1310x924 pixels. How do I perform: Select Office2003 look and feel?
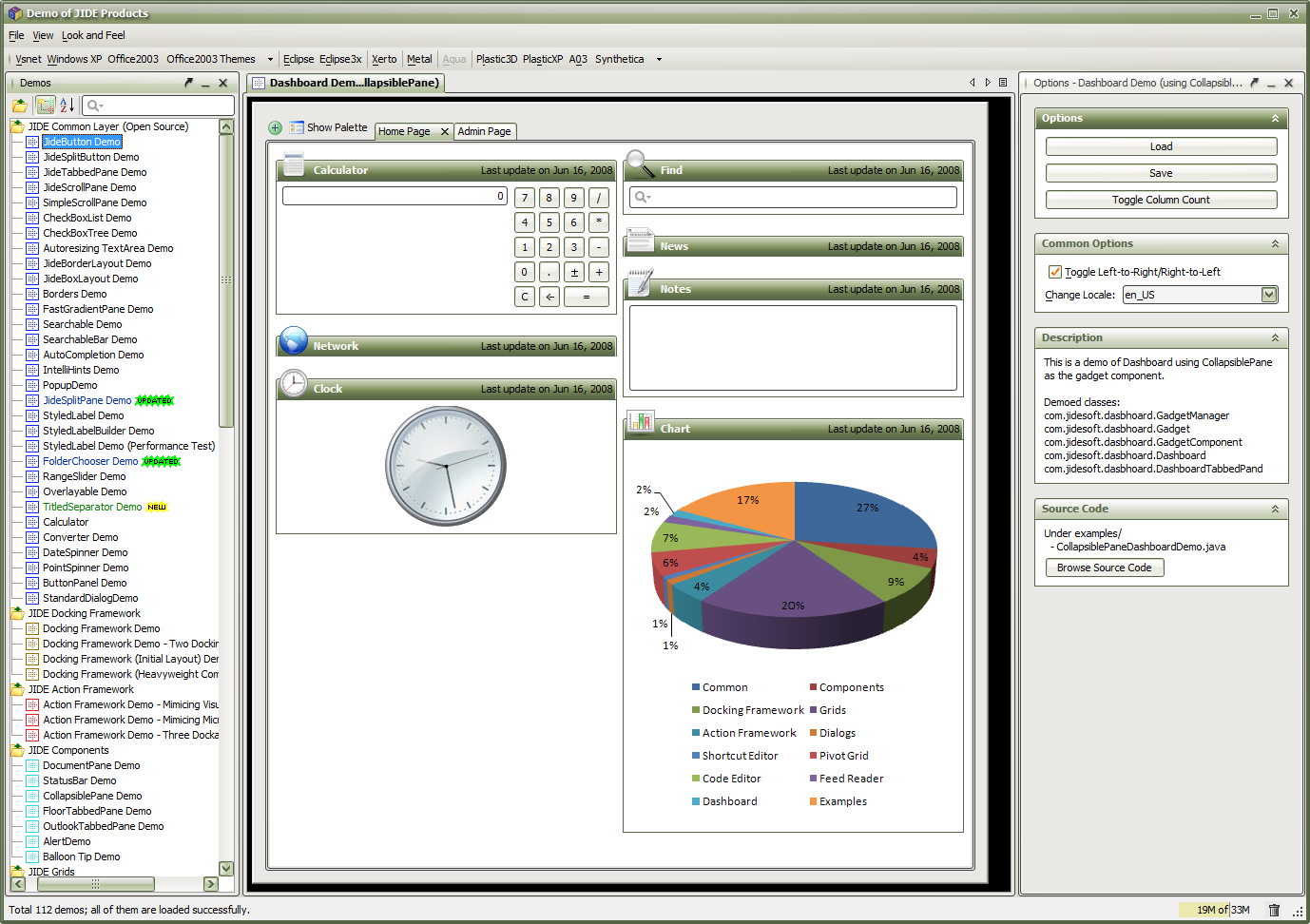[x=133, y=59]
